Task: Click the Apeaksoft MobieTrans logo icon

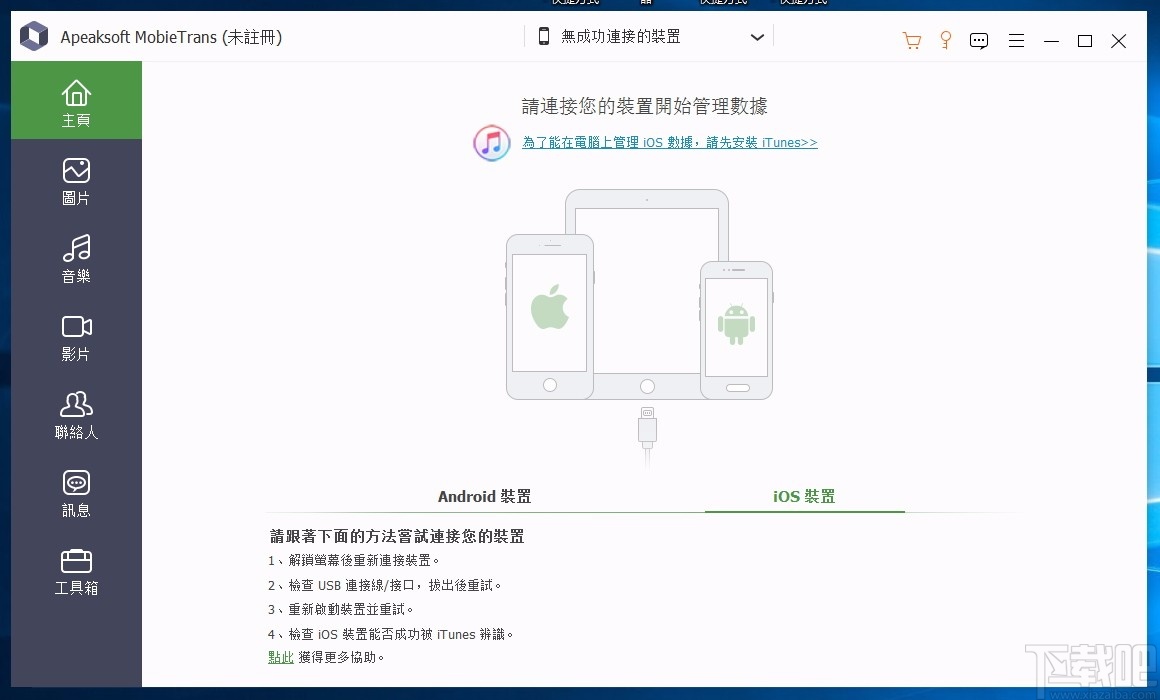Action: pos(34,36)
